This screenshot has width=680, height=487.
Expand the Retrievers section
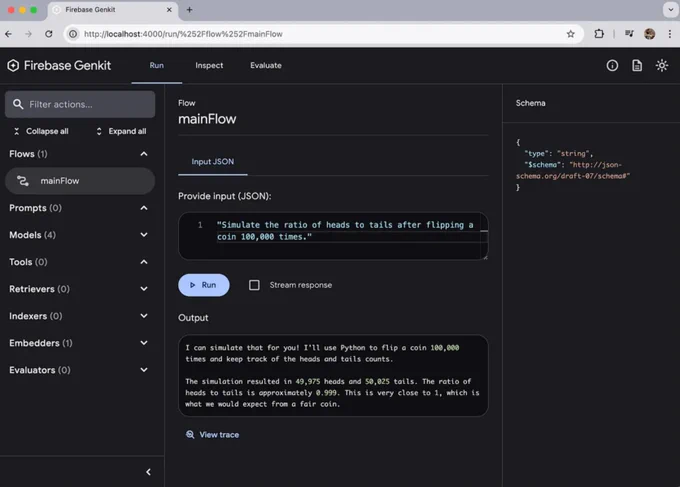[144, 289]
